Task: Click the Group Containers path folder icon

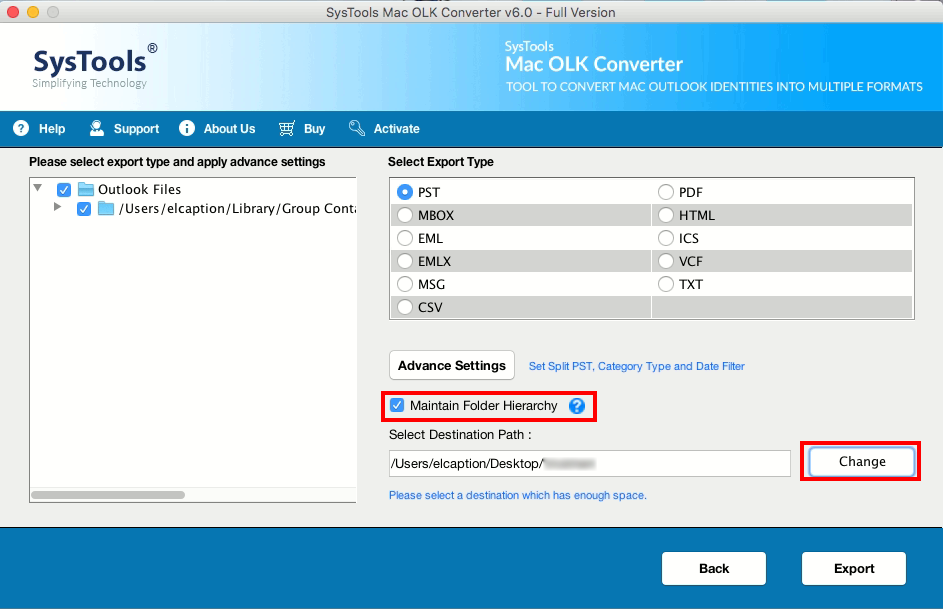Action: tap(106, 209)
